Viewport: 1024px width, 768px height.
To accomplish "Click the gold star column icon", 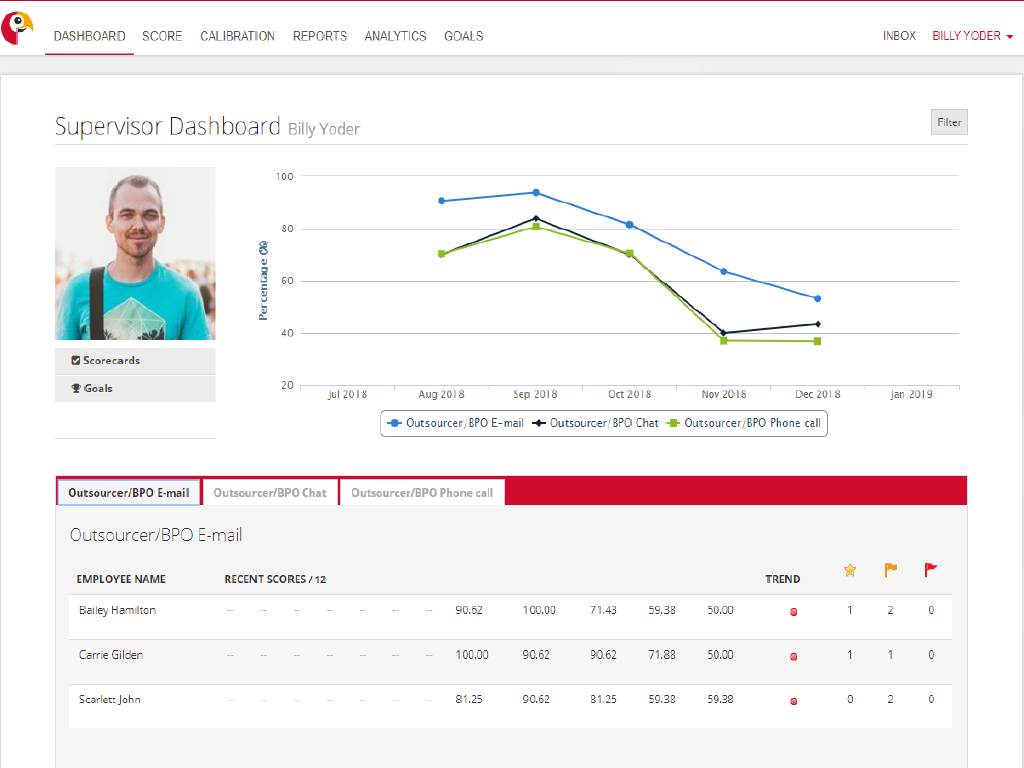I will [x=850, y=570].
